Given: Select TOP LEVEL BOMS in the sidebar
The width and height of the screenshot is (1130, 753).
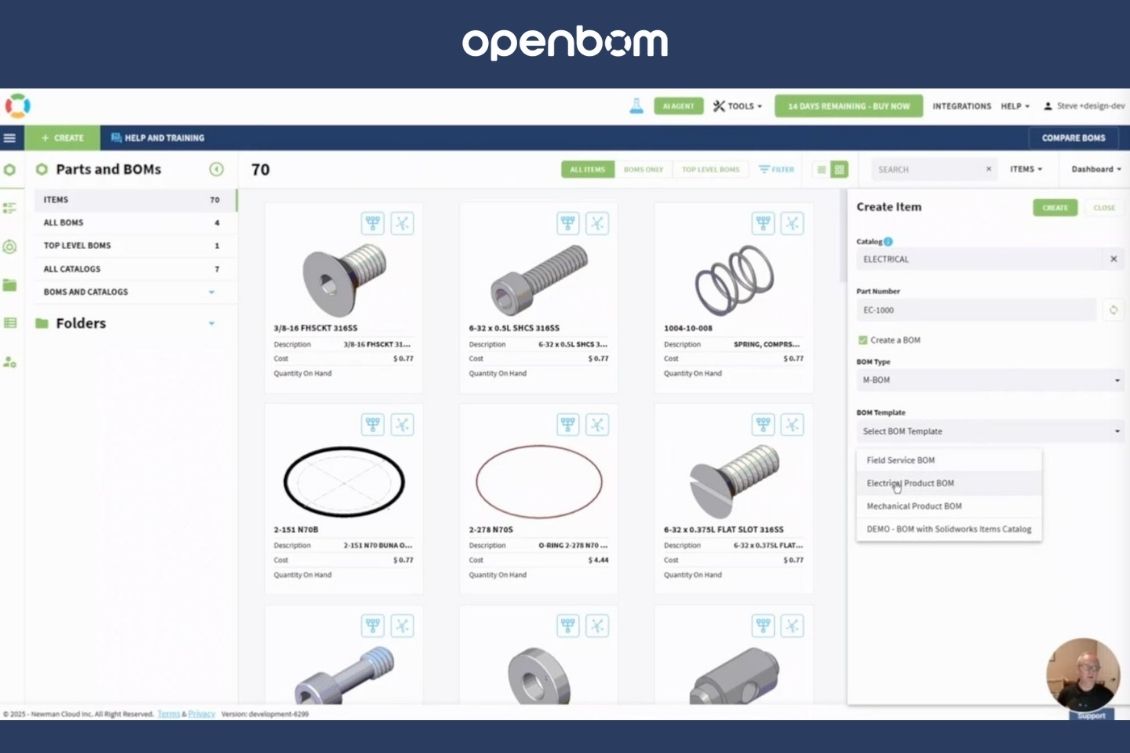Looking at the screenshot, I should pos(135,246).
